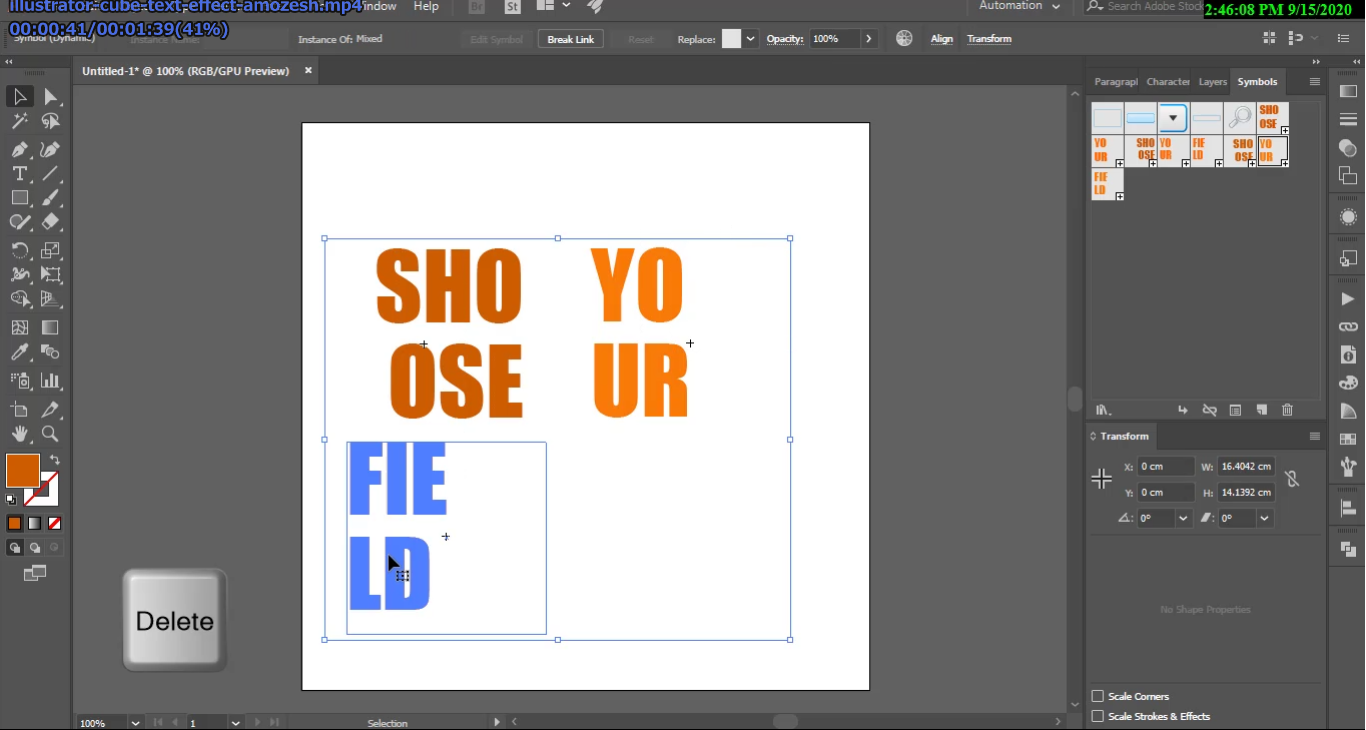Image resolution: width=1366 pixels, height=730 pixels.
Task: Set paint mode to Gradient
Action: [35, 523]
